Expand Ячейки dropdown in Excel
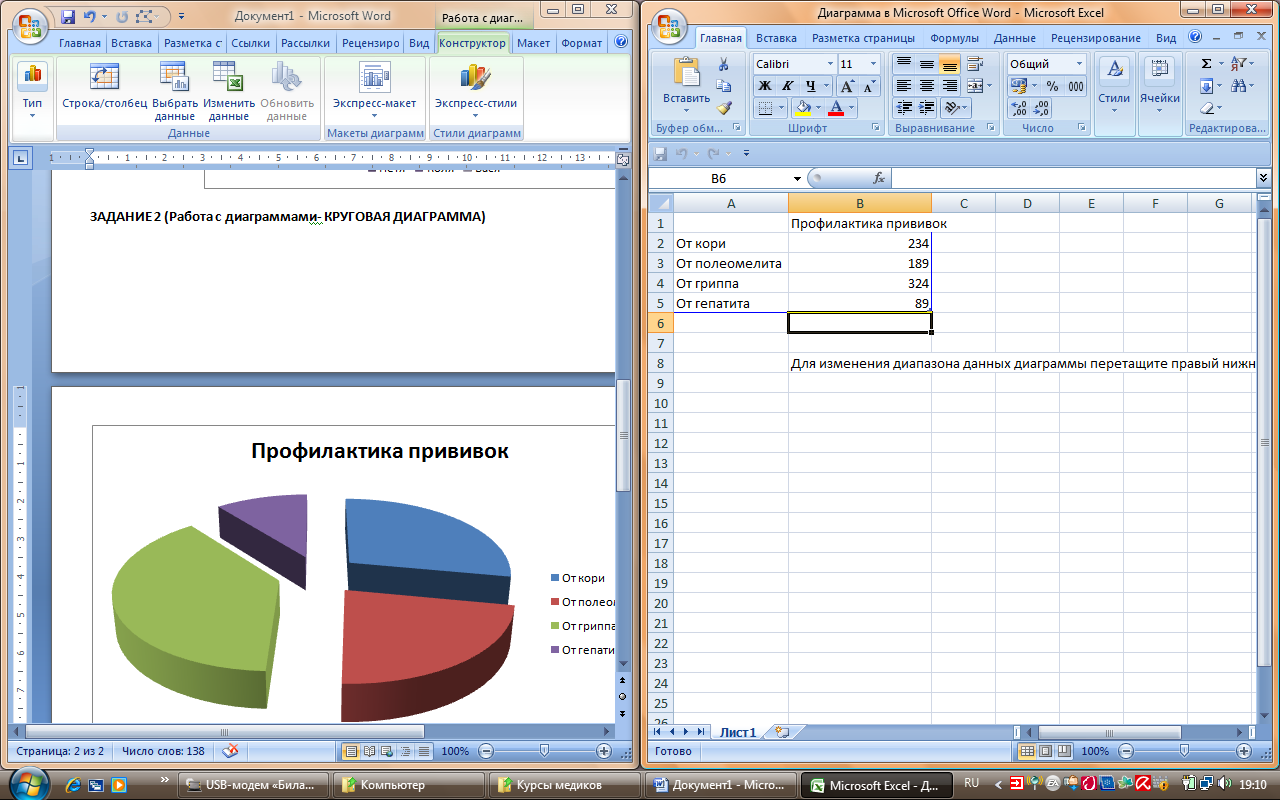The image size is (1280, 800). [1160, 112]
